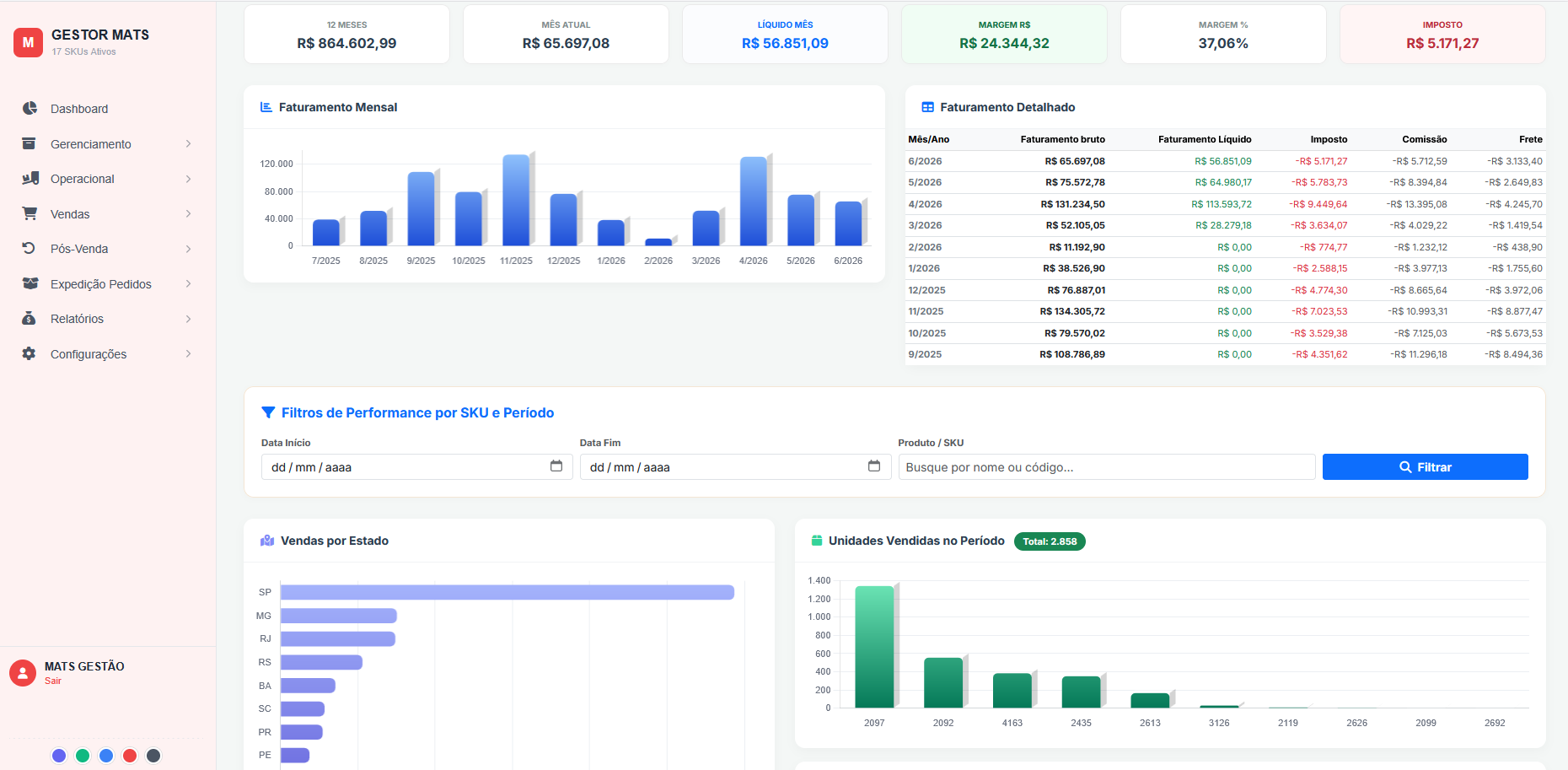Click the Operacional forklift icon
This screenshot has height=770, width=1568.
click(30, 179)
